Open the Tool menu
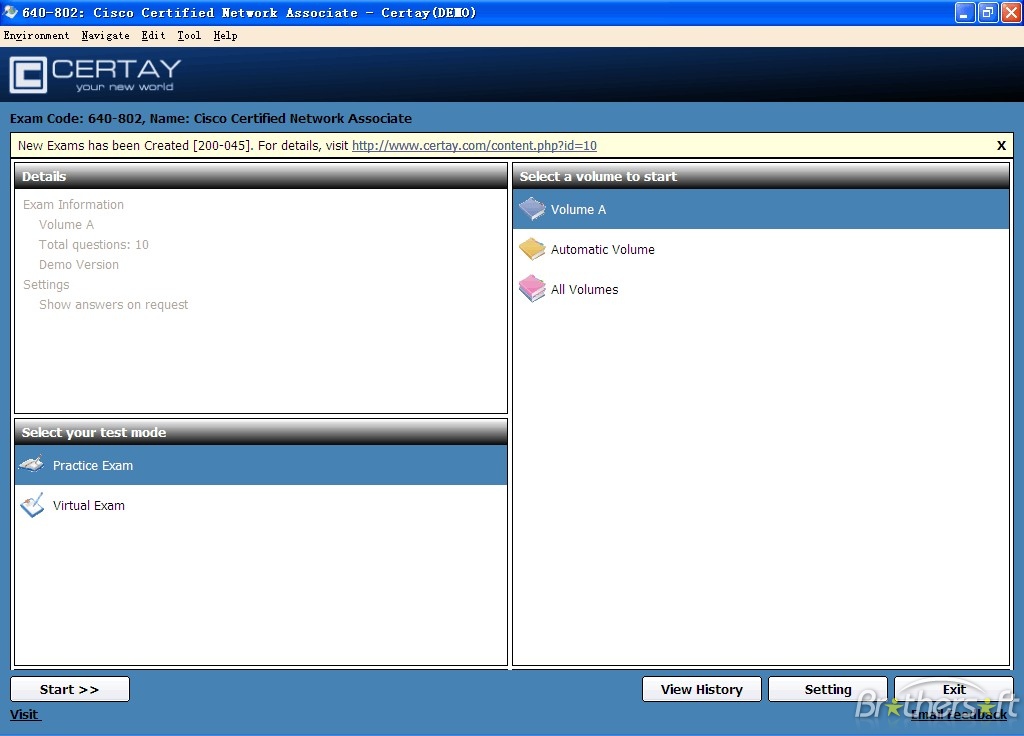 189,35
